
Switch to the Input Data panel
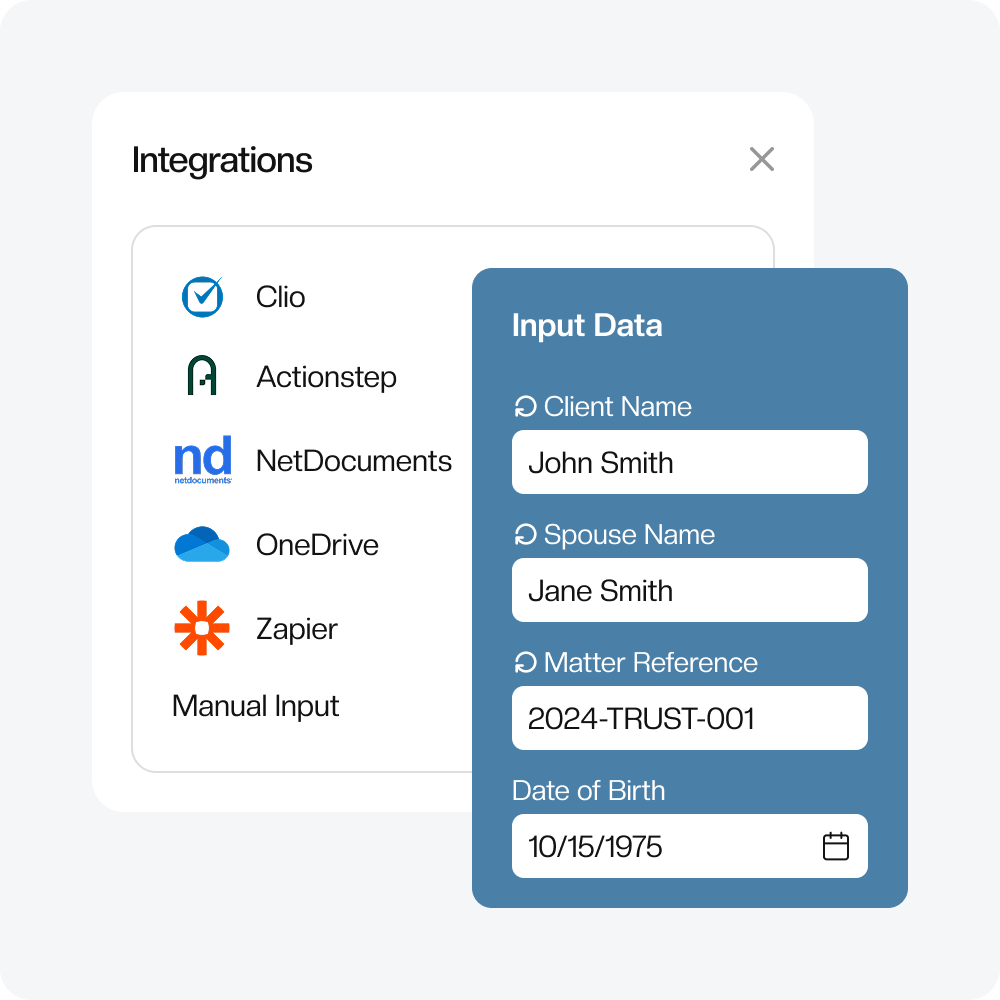point(587,325)
